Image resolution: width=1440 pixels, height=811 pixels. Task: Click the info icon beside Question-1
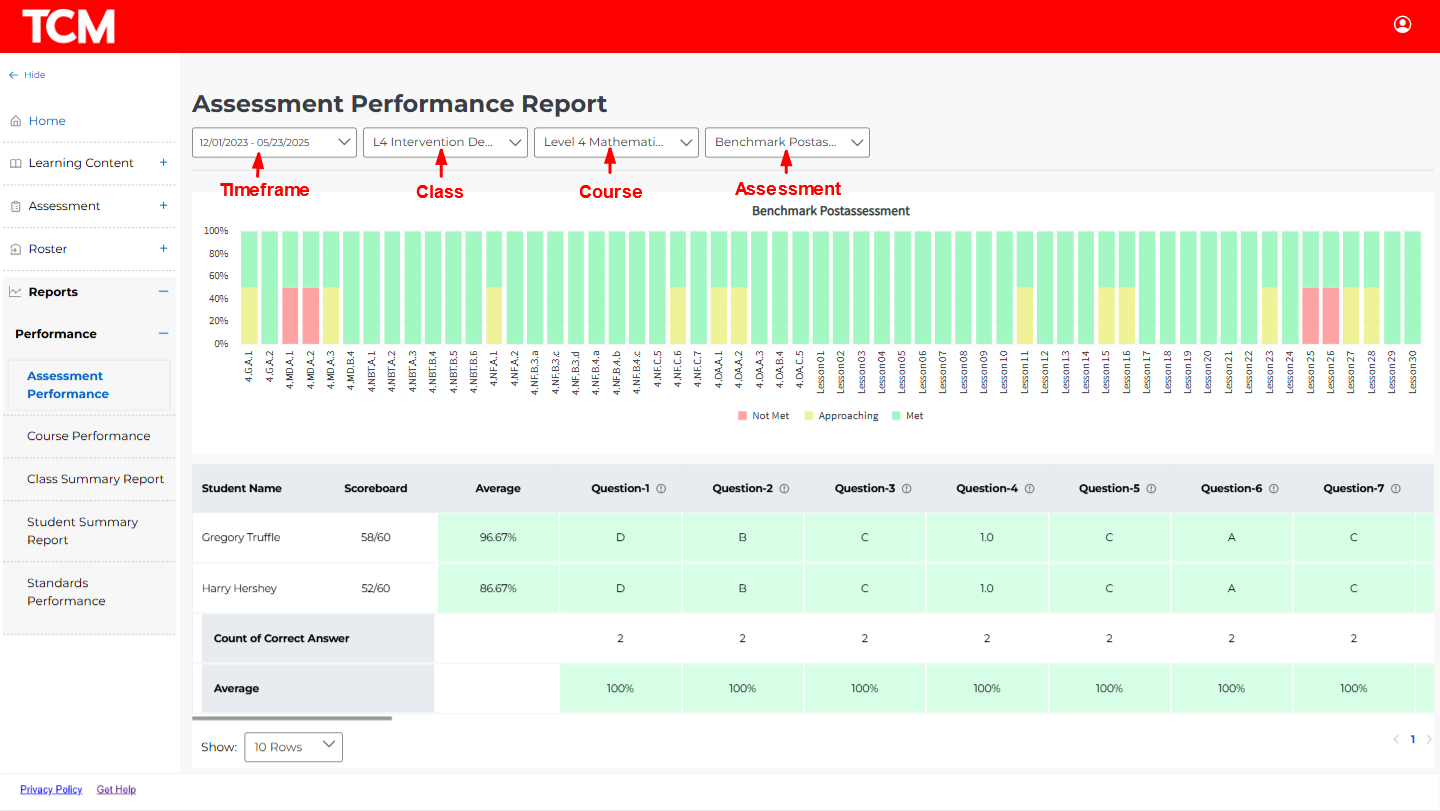(x=661, y=489)
